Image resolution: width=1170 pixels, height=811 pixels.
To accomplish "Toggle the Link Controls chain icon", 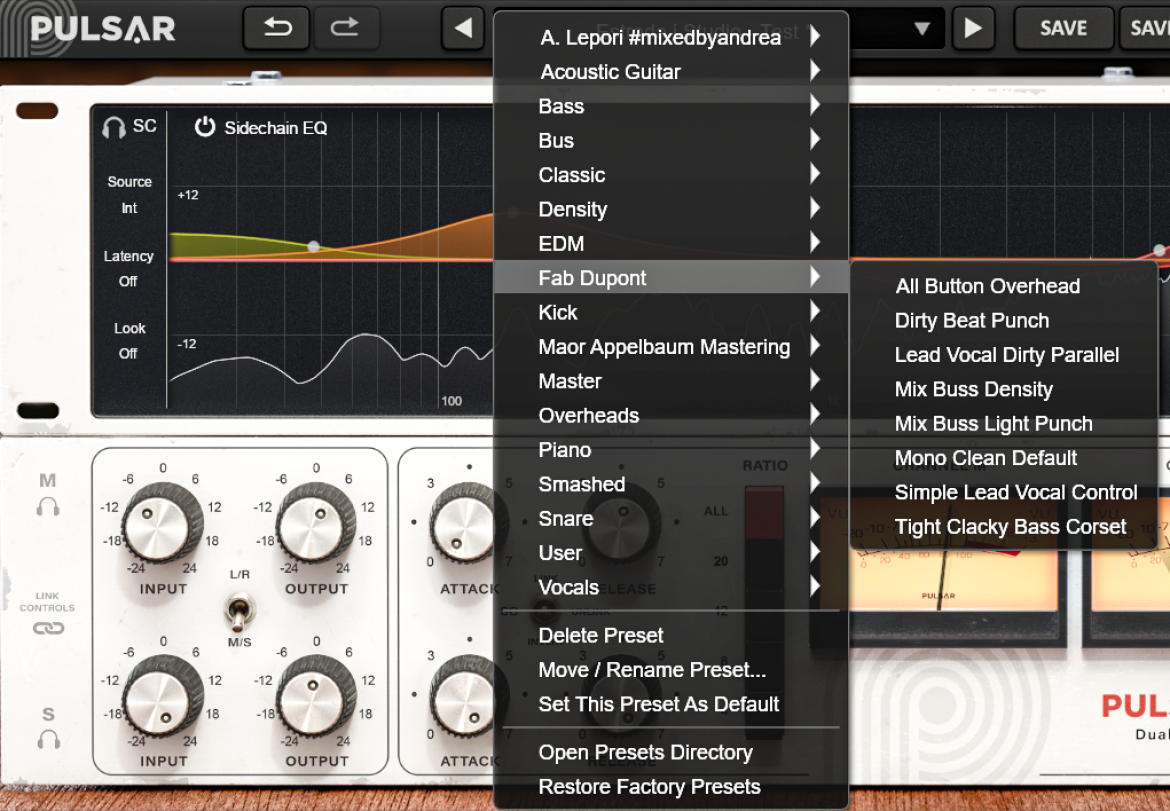I will [x=49, y=628].
